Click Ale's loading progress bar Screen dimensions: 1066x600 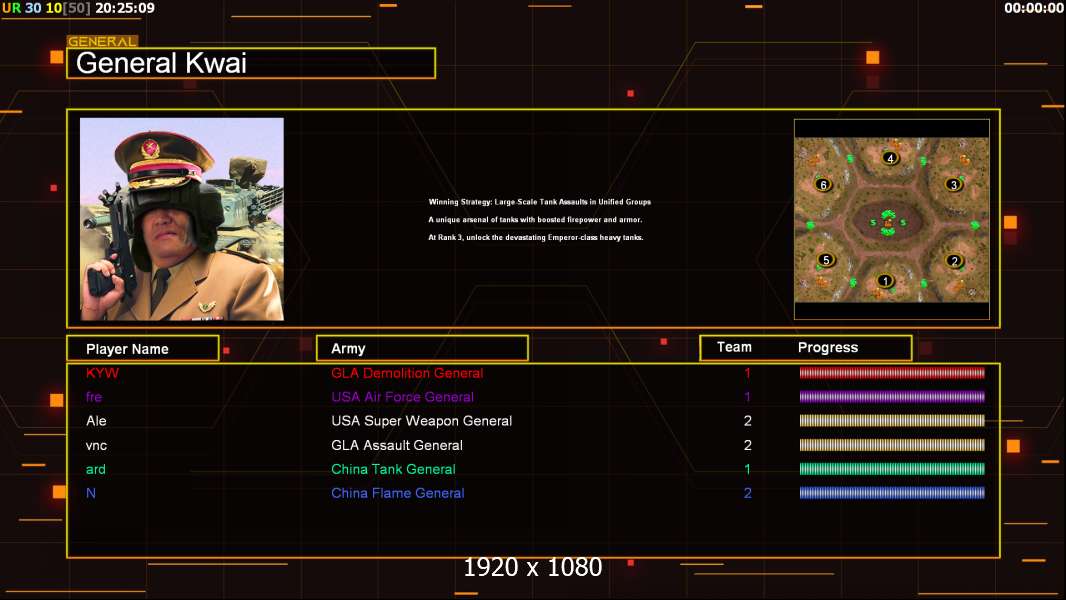click(x=892, y=421)
